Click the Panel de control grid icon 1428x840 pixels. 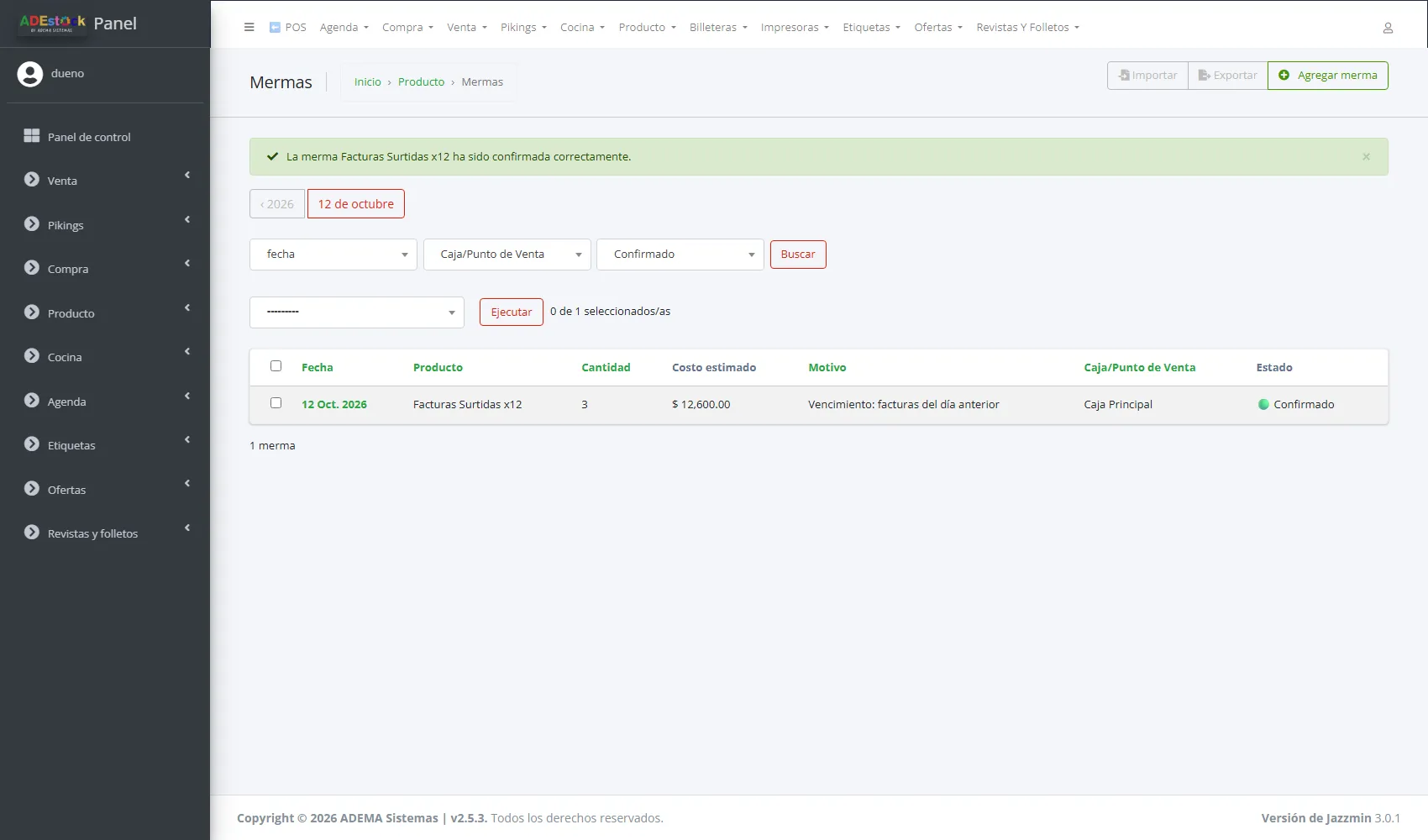[32, 136]
